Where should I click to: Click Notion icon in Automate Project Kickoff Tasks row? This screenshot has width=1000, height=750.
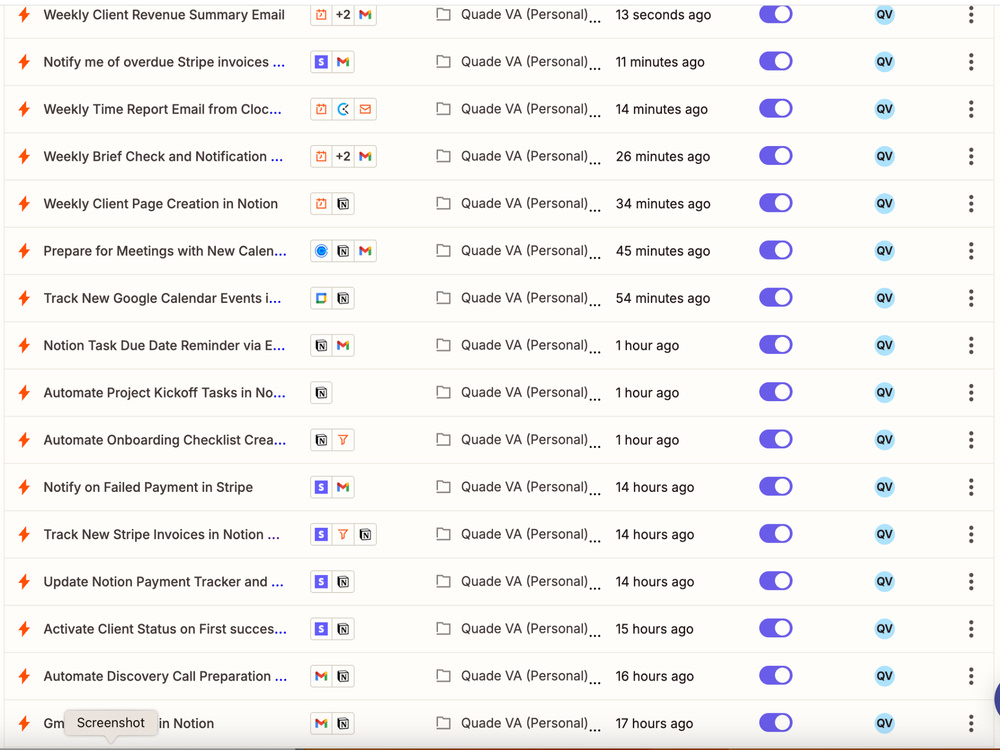321,392
